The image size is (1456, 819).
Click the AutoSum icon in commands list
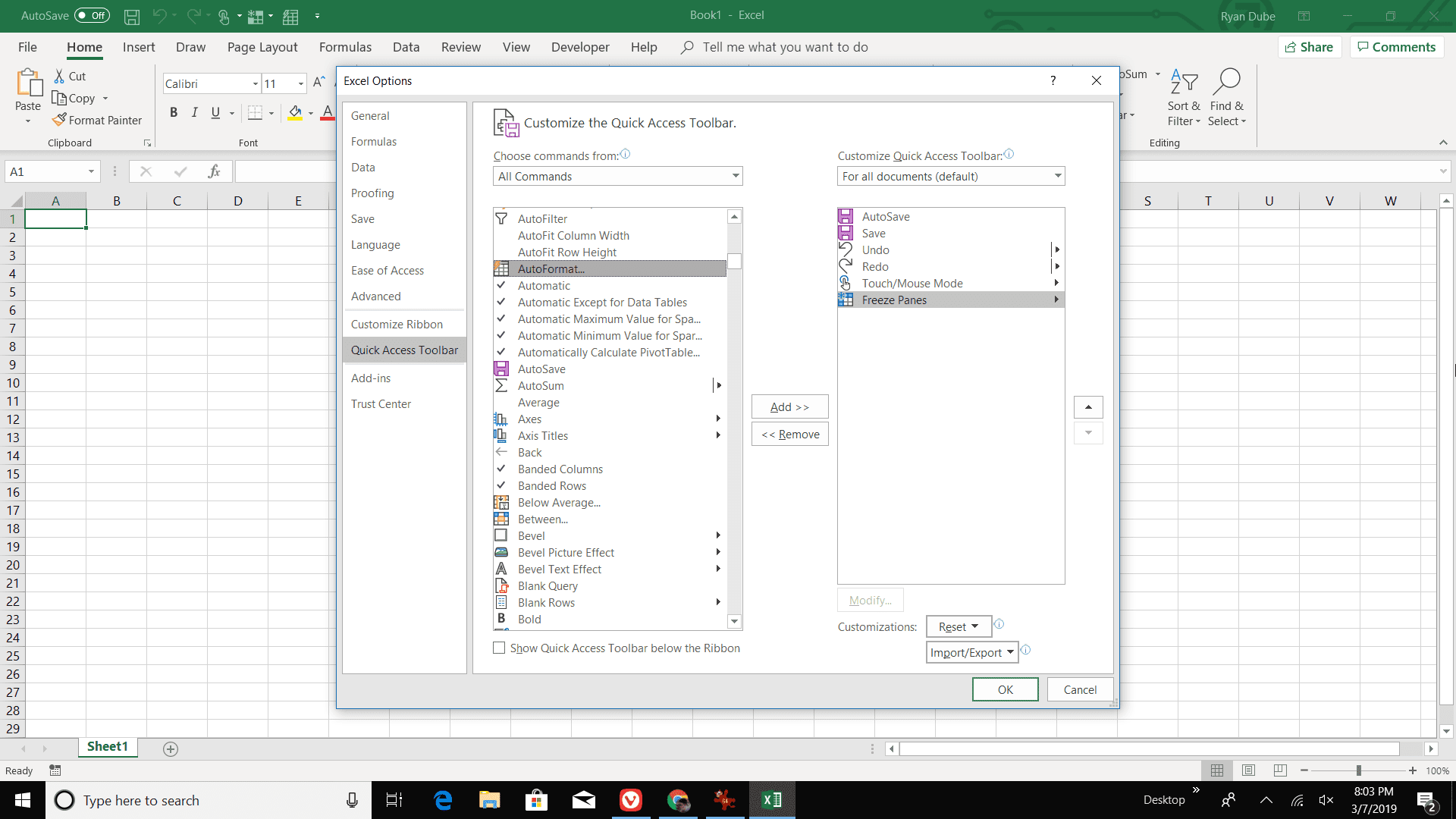tap(500, 385)
